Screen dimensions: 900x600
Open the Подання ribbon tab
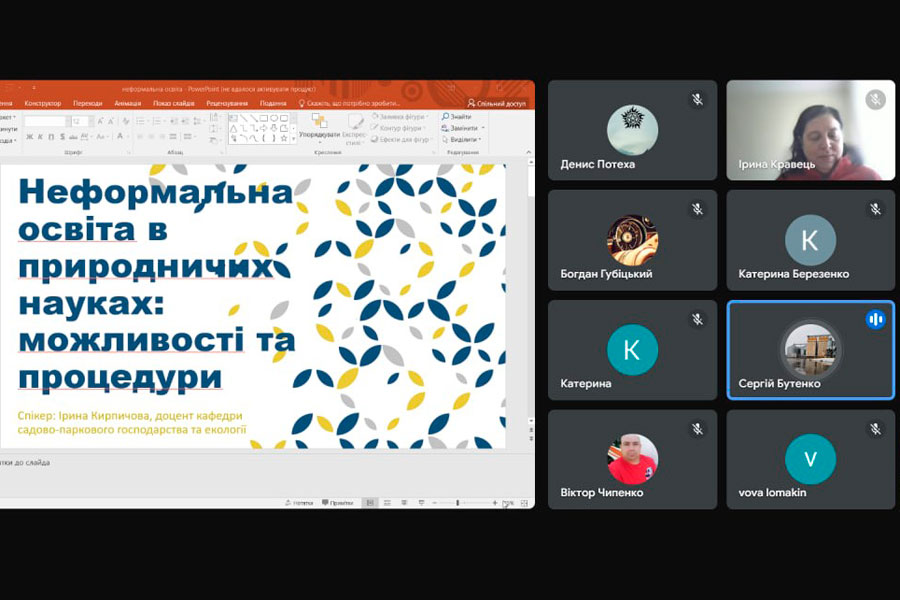(273, 103)
